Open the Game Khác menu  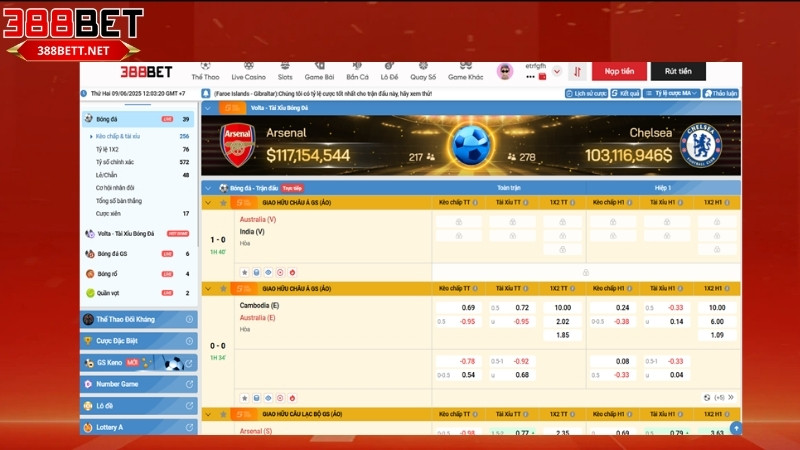[465, 71]
